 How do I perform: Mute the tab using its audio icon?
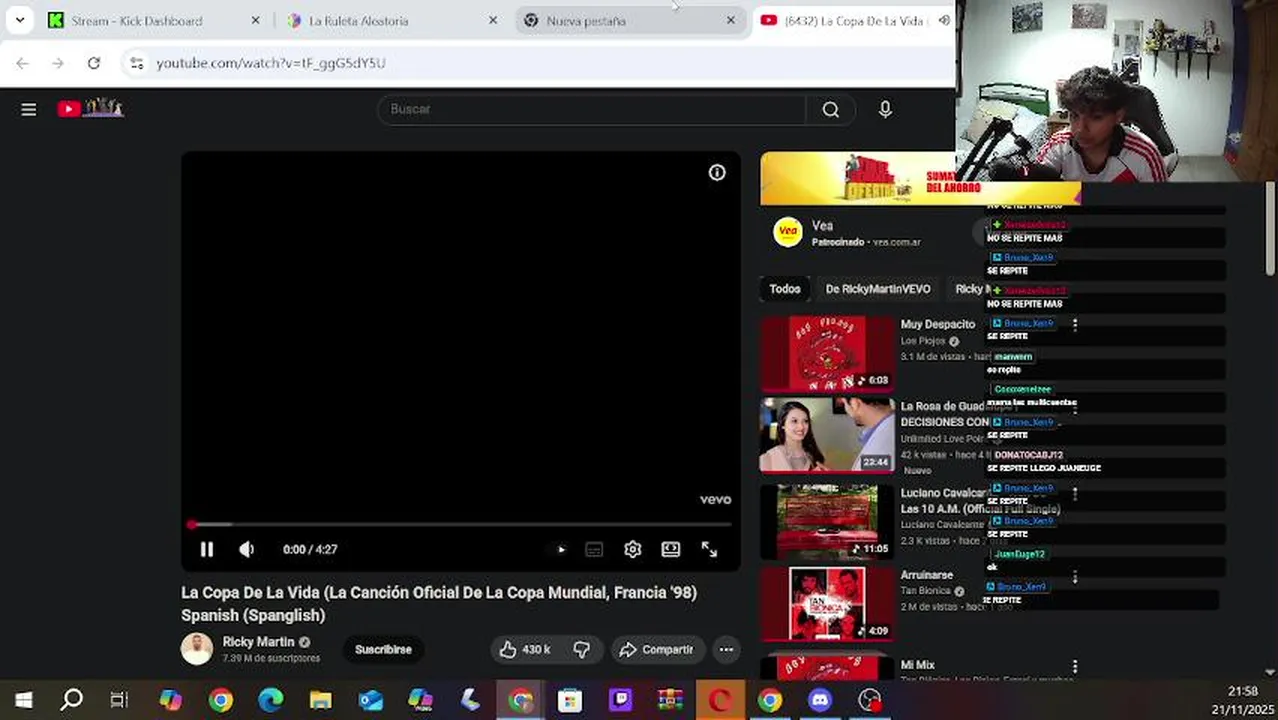tap(944, 20)
